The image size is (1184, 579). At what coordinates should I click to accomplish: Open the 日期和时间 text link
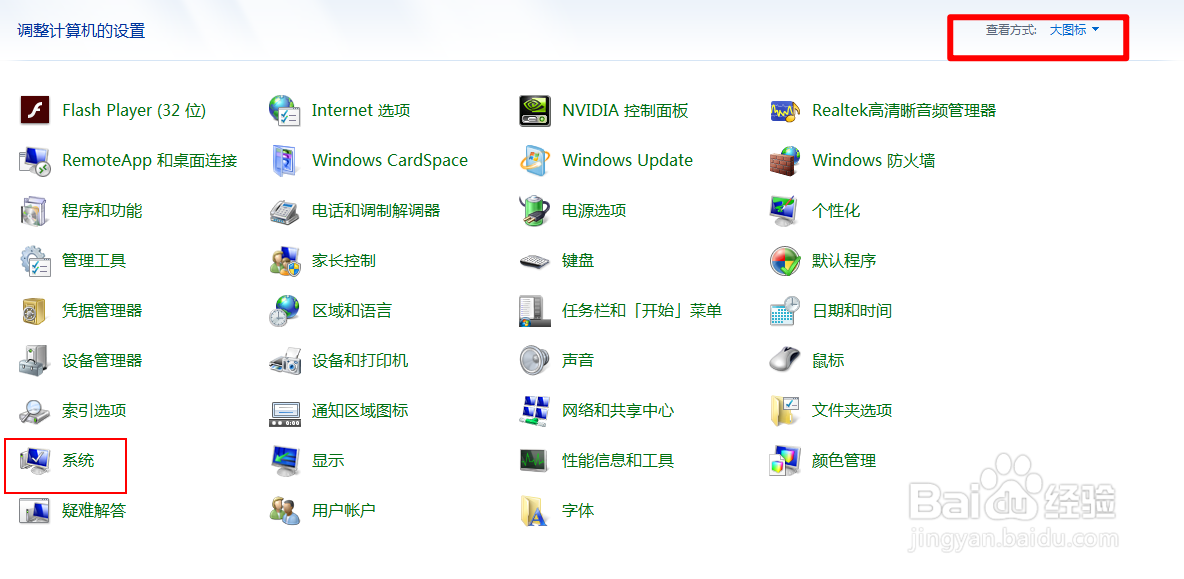point(852,310)
